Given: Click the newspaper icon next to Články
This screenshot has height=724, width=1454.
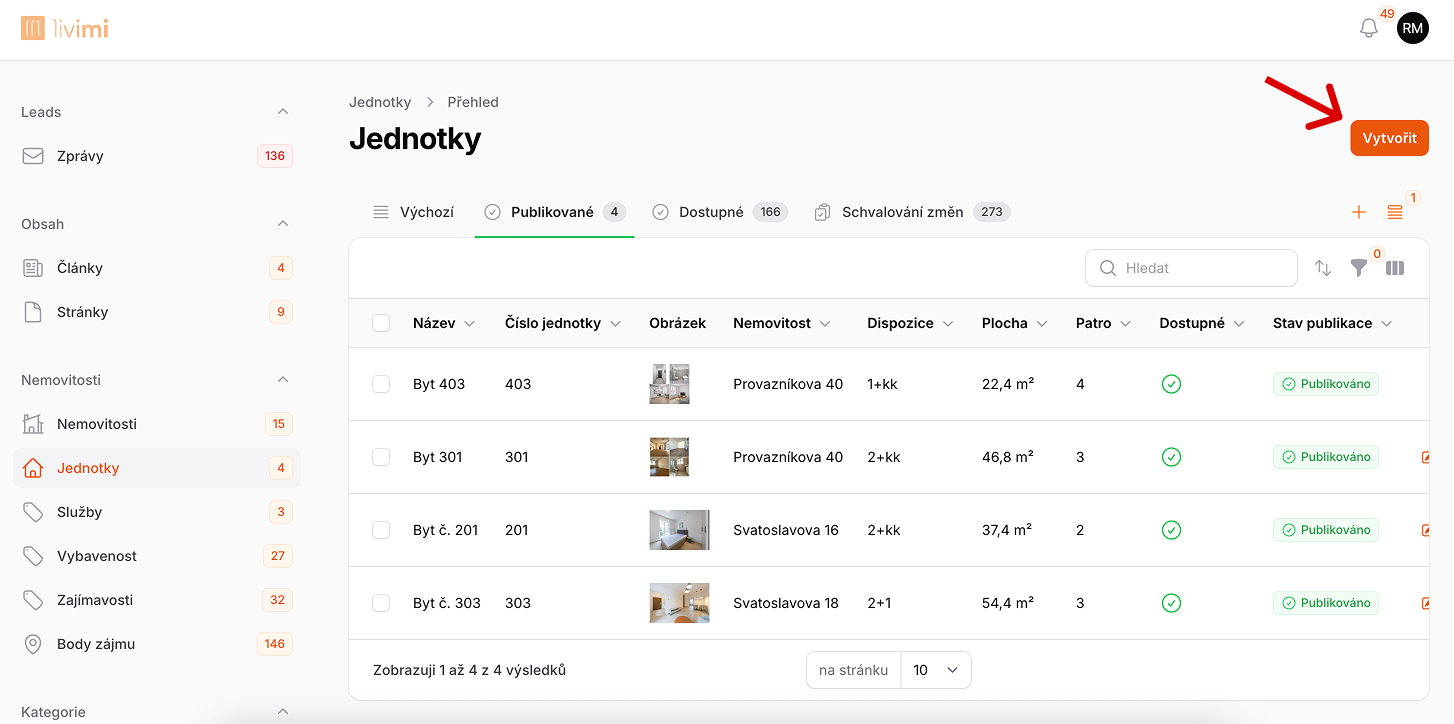Looking at the screenshot, I should tap(33, 268).
